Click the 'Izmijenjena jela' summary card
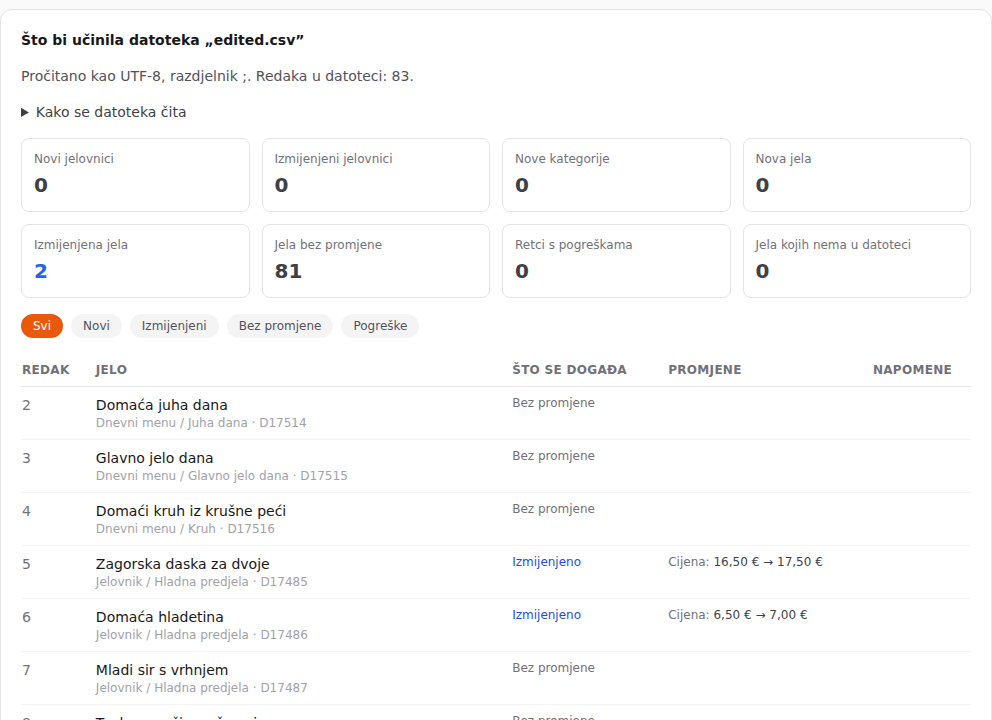Image resolution: width=992 pixels, height=720 pixels. tap(135, 261)
